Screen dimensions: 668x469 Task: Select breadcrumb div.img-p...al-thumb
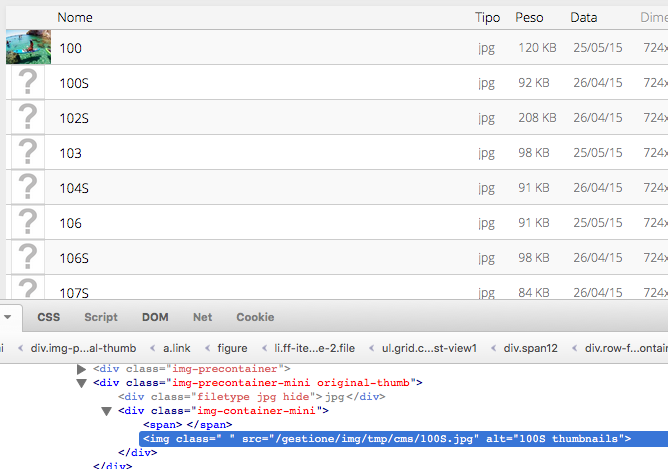coord(83,348)
